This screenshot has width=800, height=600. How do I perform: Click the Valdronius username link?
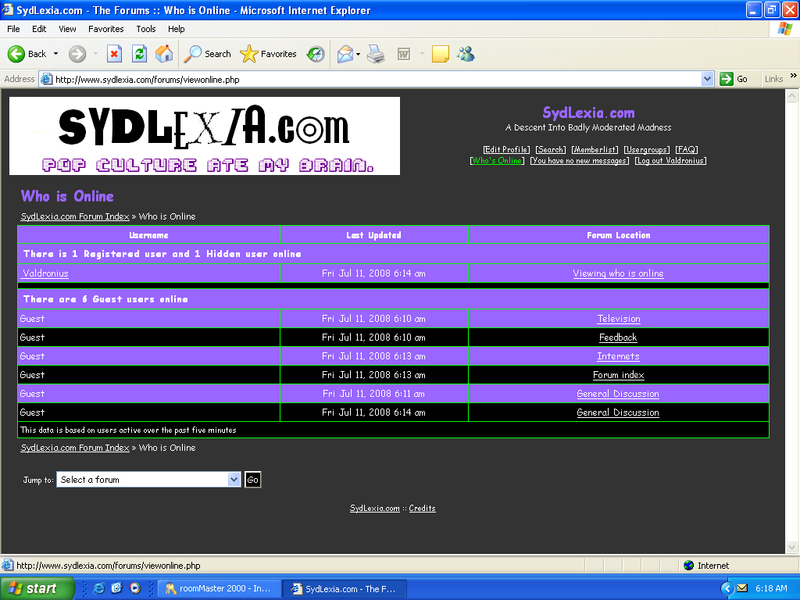click(45, 273)
